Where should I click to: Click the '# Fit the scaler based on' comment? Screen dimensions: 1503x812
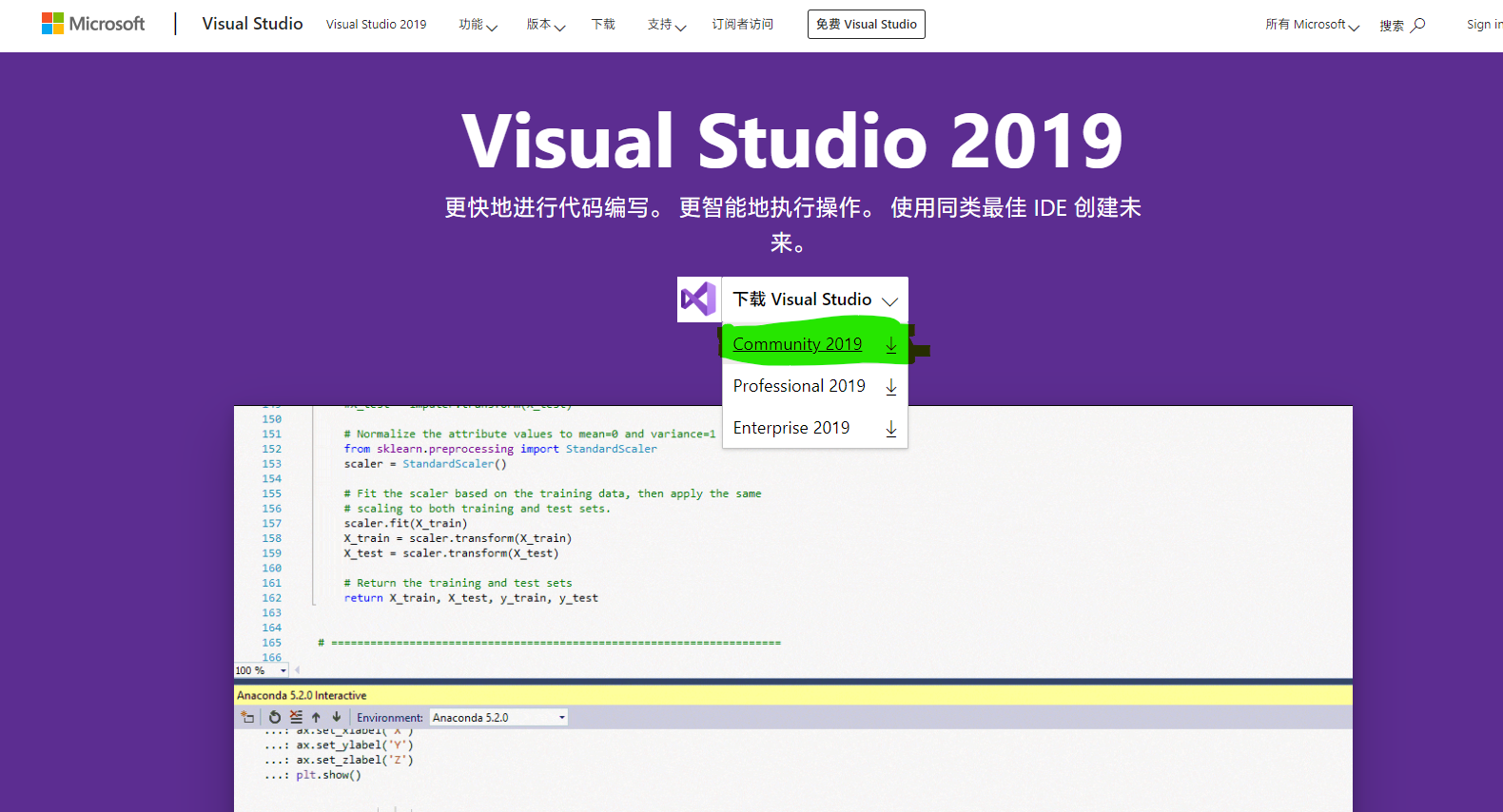coord(553,493)
